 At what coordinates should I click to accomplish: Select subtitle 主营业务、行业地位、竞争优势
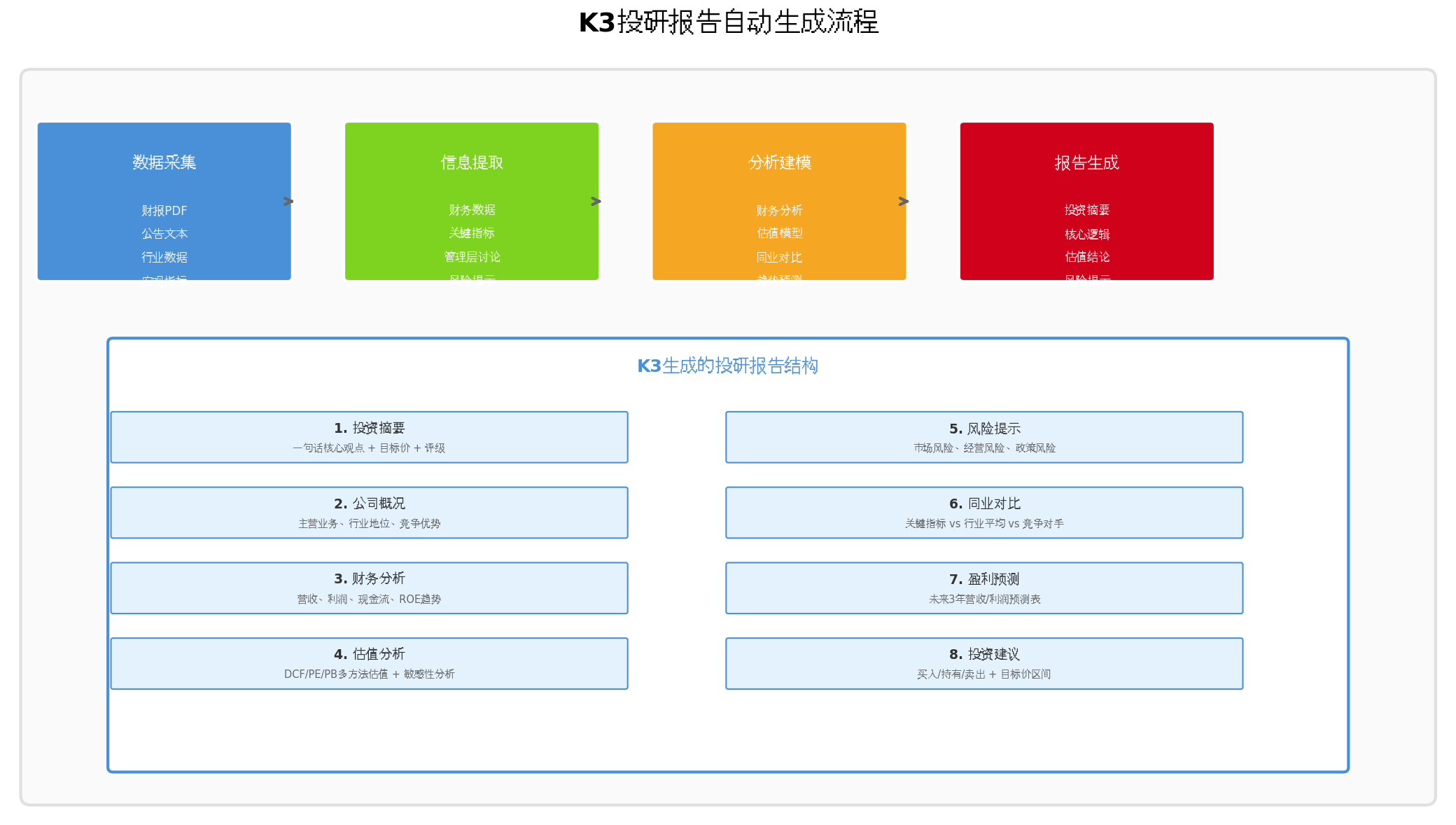pyautogui.click(x=370, y=524)
